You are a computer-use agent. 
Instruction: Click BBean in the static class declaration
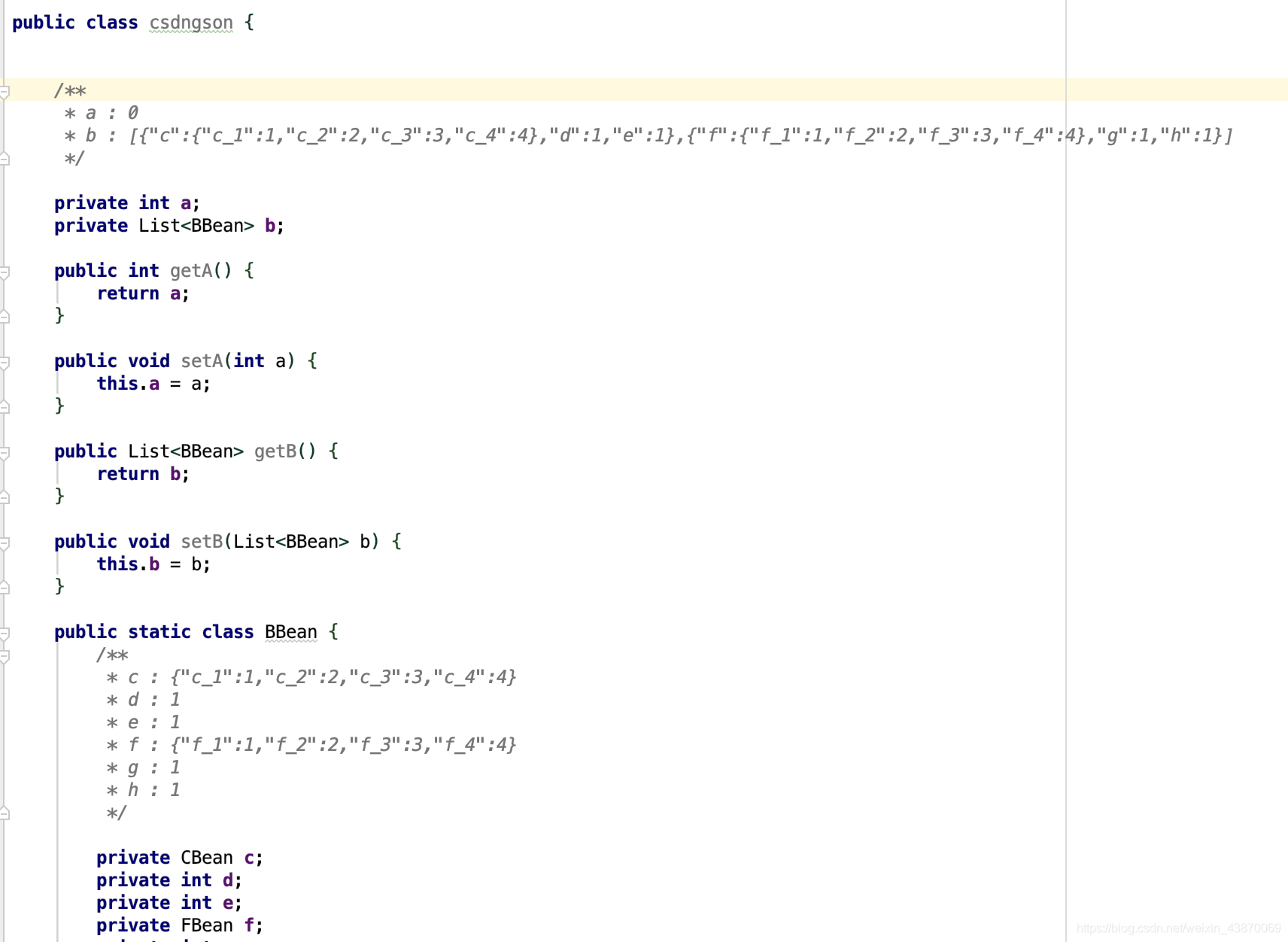point(291,632)
